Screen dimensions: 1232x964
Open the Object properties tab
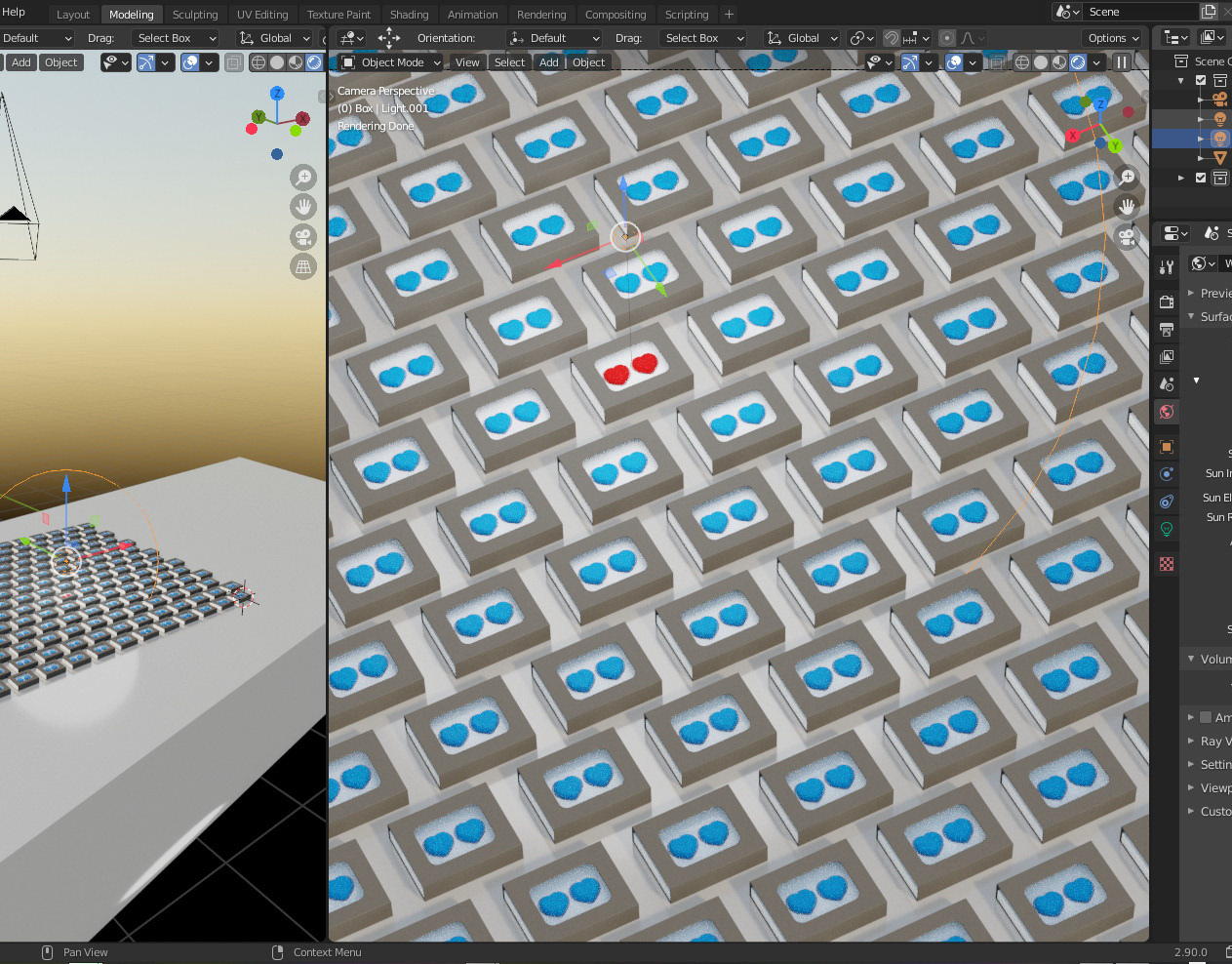pyautogui.click(x=1166, y=447)
